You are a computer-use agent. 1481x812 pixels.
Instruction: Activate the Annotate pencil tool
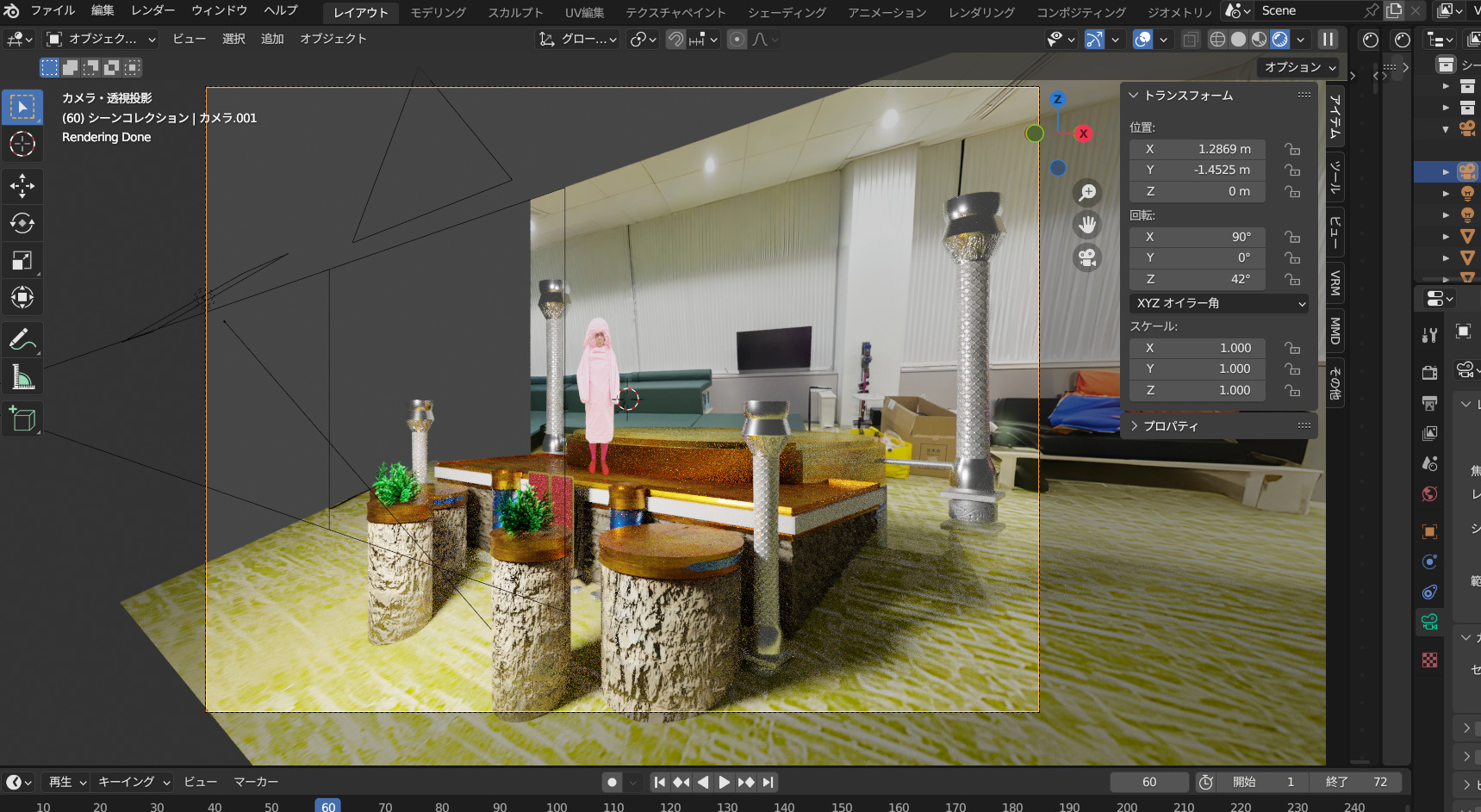(22, 339)
